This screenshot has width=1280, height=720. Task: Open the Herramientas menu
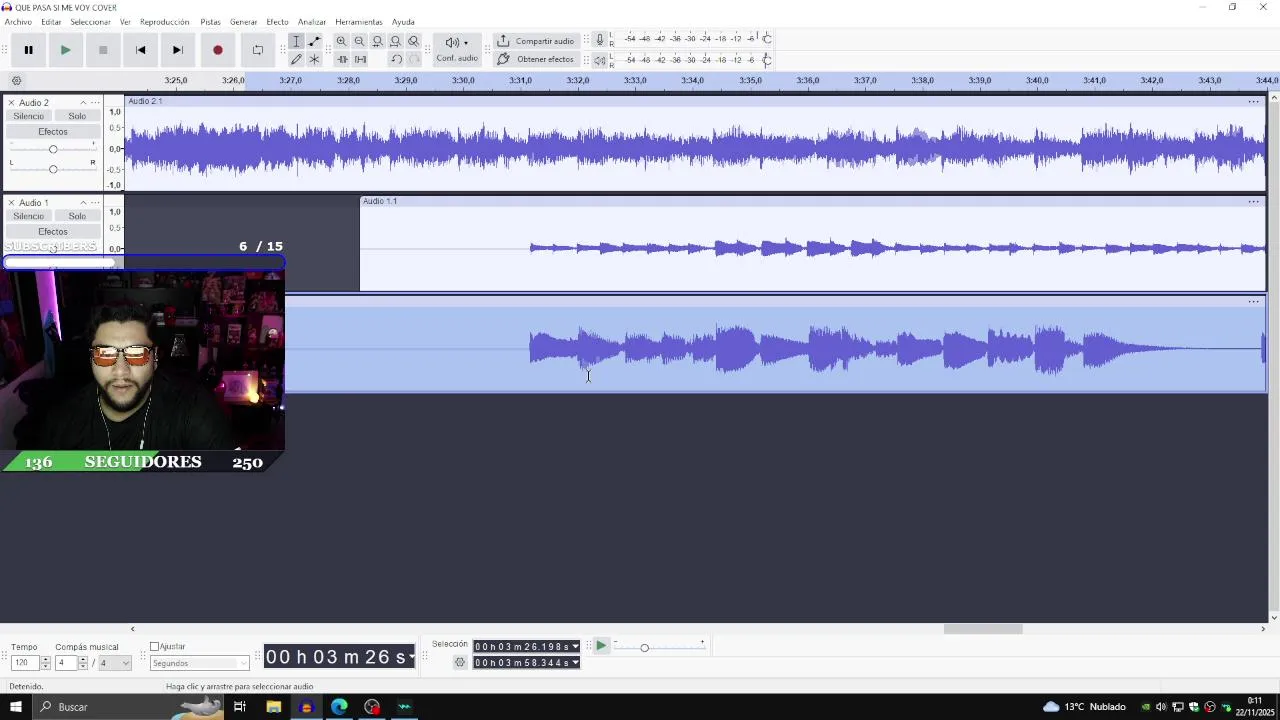358,22
